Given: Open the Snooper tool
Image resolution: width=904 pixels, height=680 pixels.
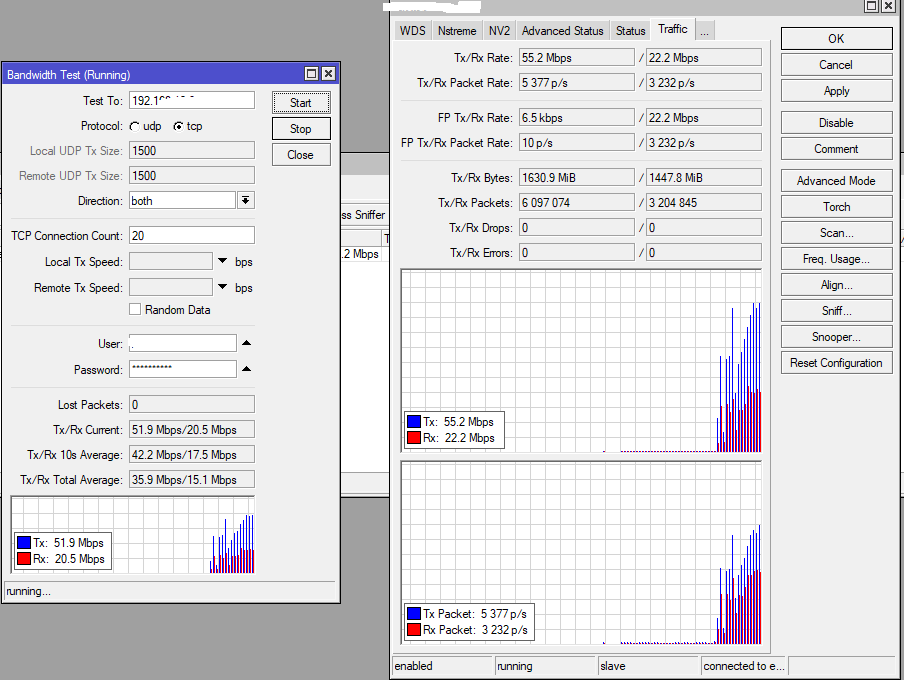Looking at the screenshot, I should pyautogui.click(x=836, y=337).
